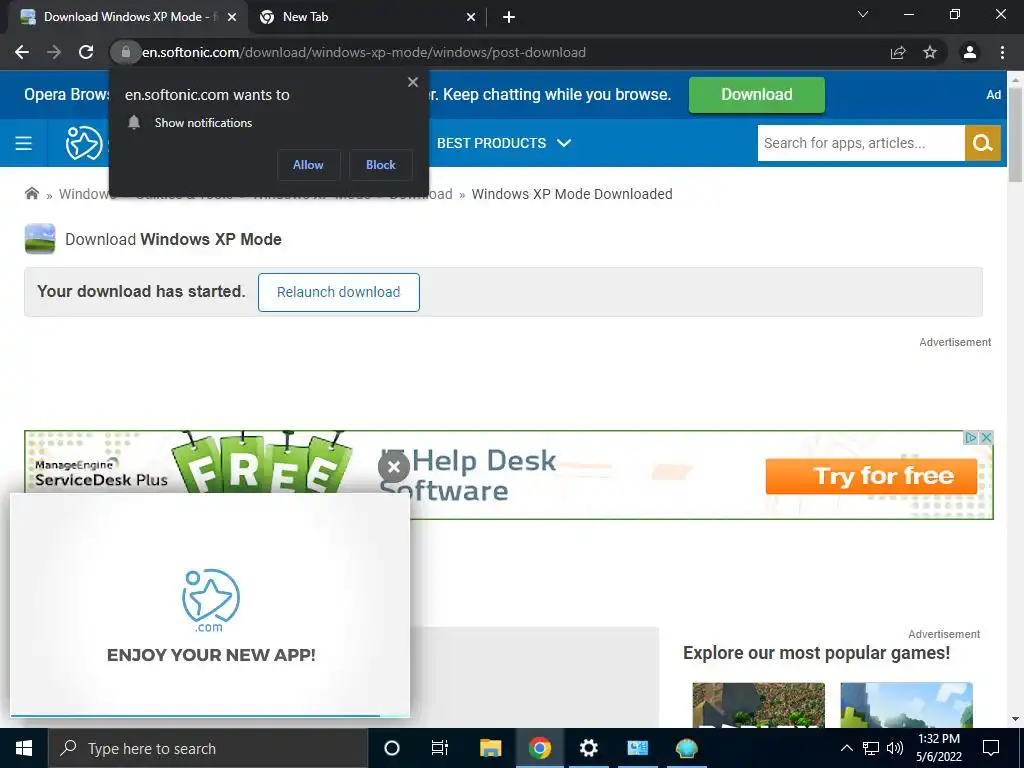Bookmark this page with the star icon
1024x768 pixels.
click(930, 52)
